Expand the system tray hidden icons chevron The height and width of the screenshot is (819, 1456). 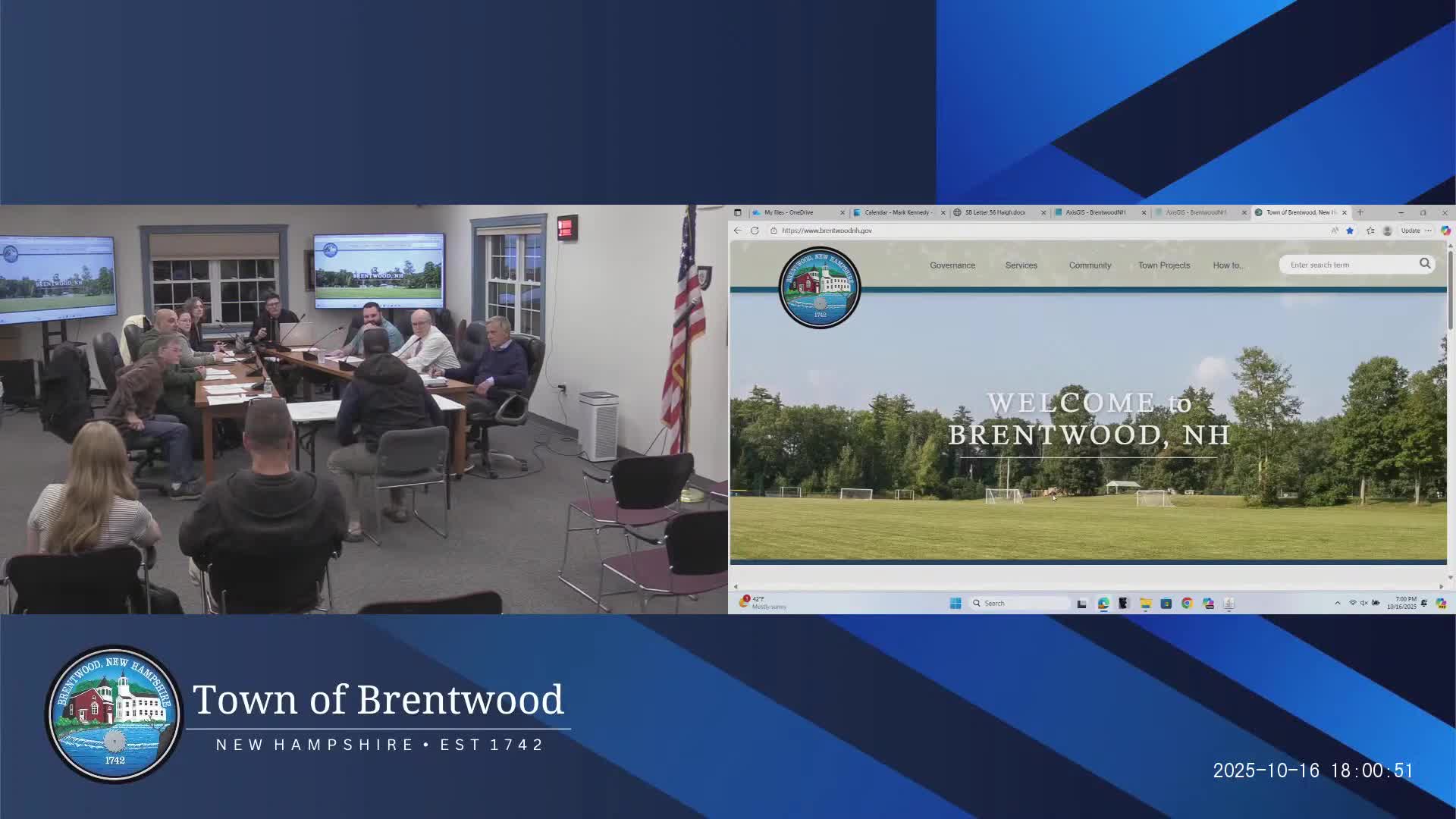click(1337, 604)
